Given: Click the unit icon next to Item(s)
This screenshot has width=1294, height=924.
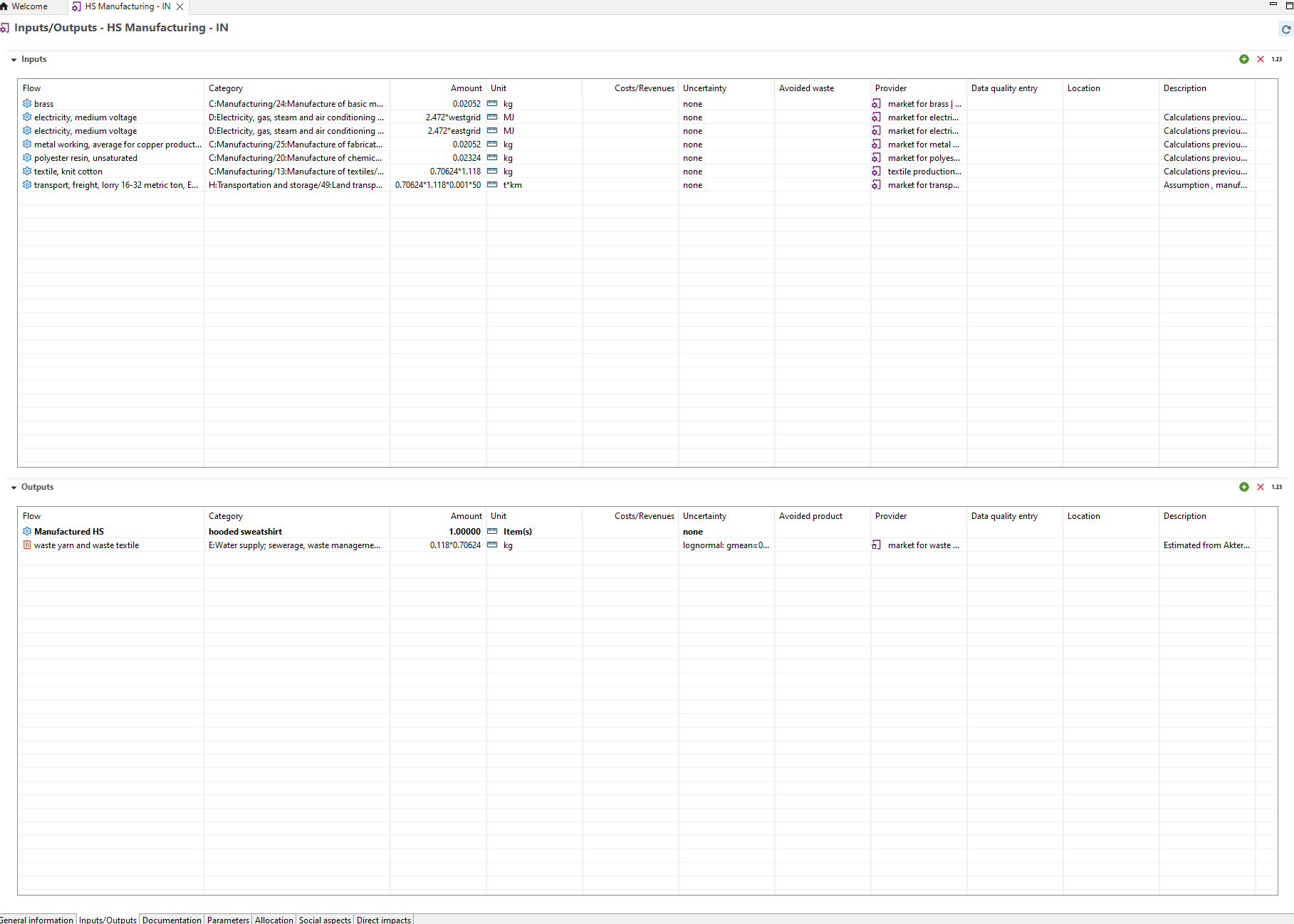Looking at the screenshot, I should tap(492, 532).
